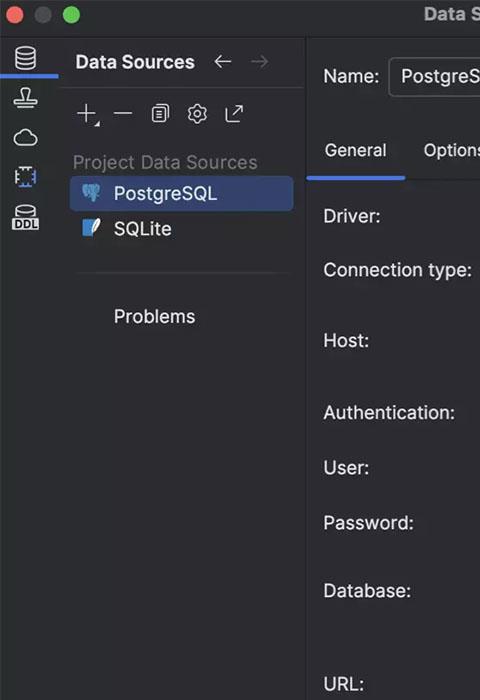
Task: Open the Data Sources database sidebar icon
Action: (25, 58)
